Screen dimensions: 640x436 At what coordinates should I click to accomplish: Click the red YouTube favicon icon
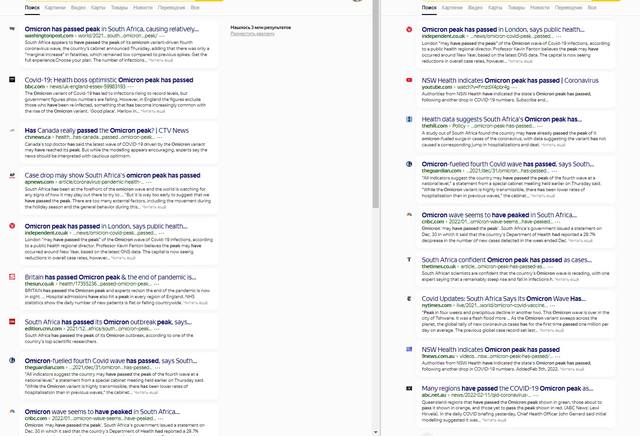coord(409,79)
